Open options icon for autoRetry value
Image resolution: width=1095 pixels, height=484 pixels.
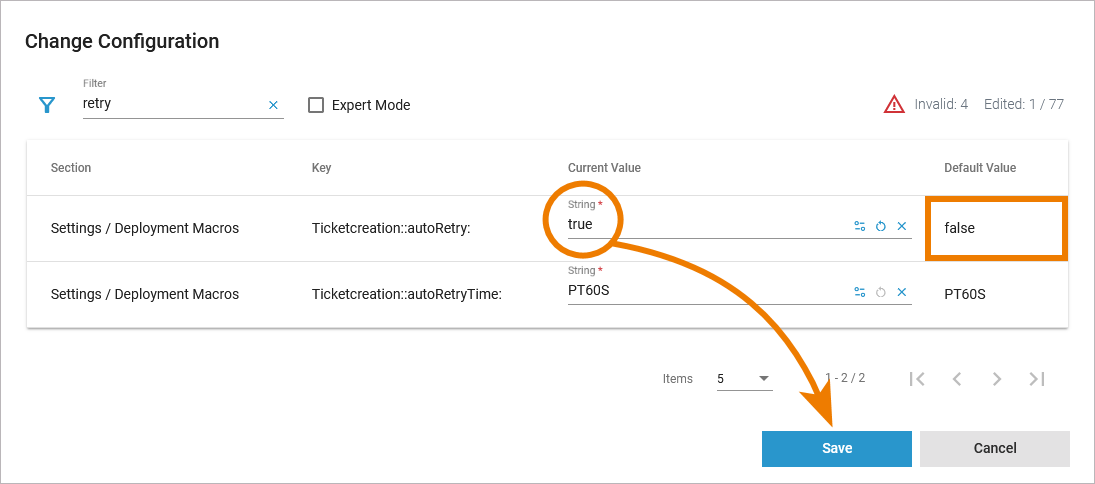click(860, 226)
